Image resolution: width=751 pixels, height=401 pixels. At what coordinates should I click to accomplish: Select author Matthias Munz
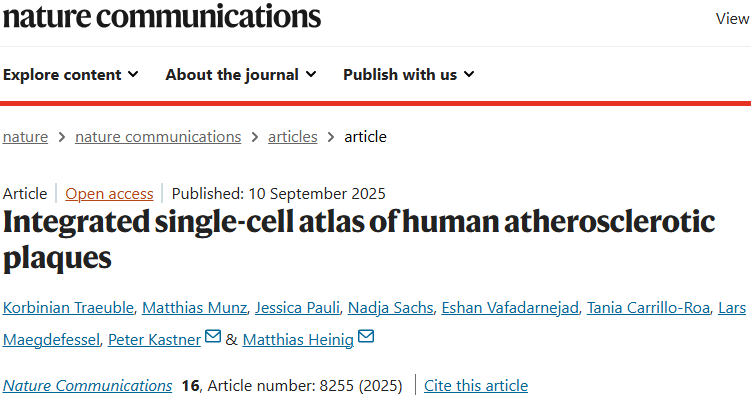195,307
